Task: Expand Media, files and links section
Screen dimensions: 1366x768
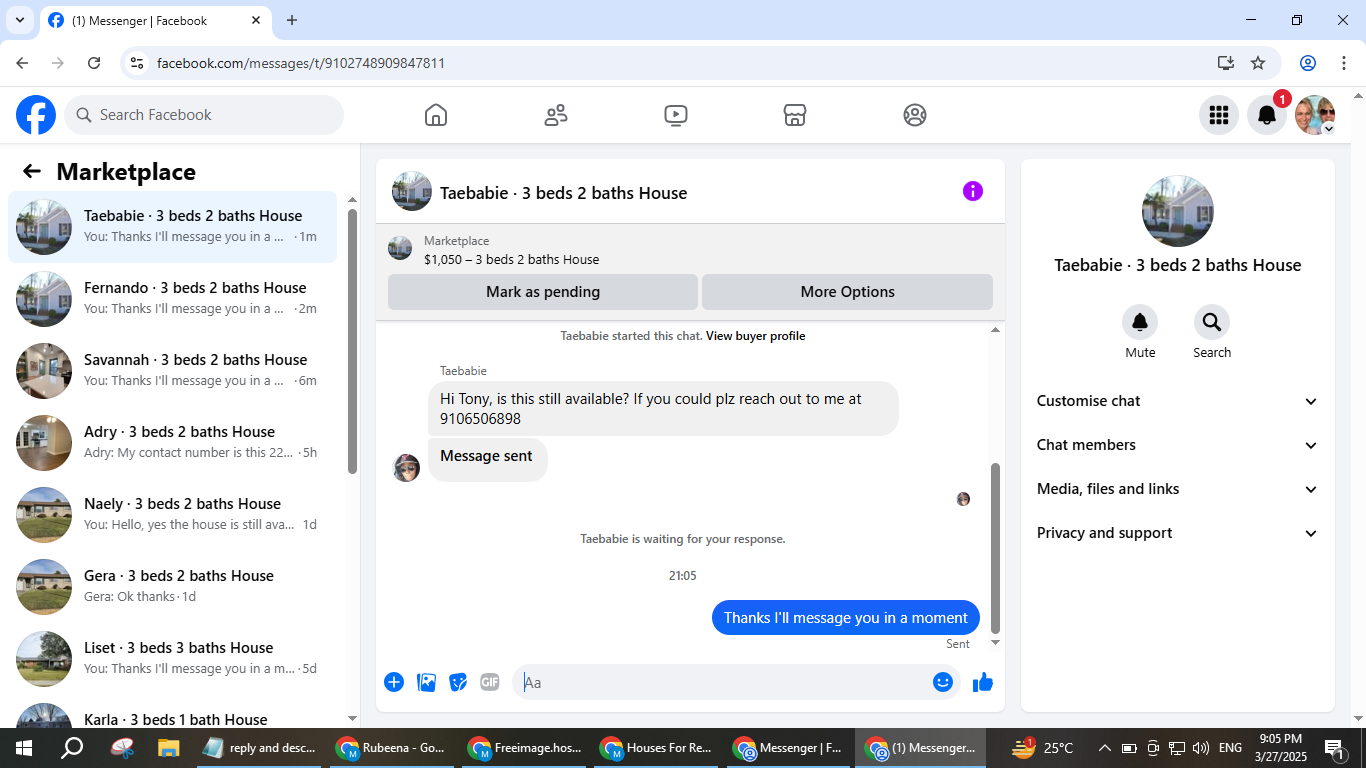Action: pyautogui.click(x=1178, y=489)
